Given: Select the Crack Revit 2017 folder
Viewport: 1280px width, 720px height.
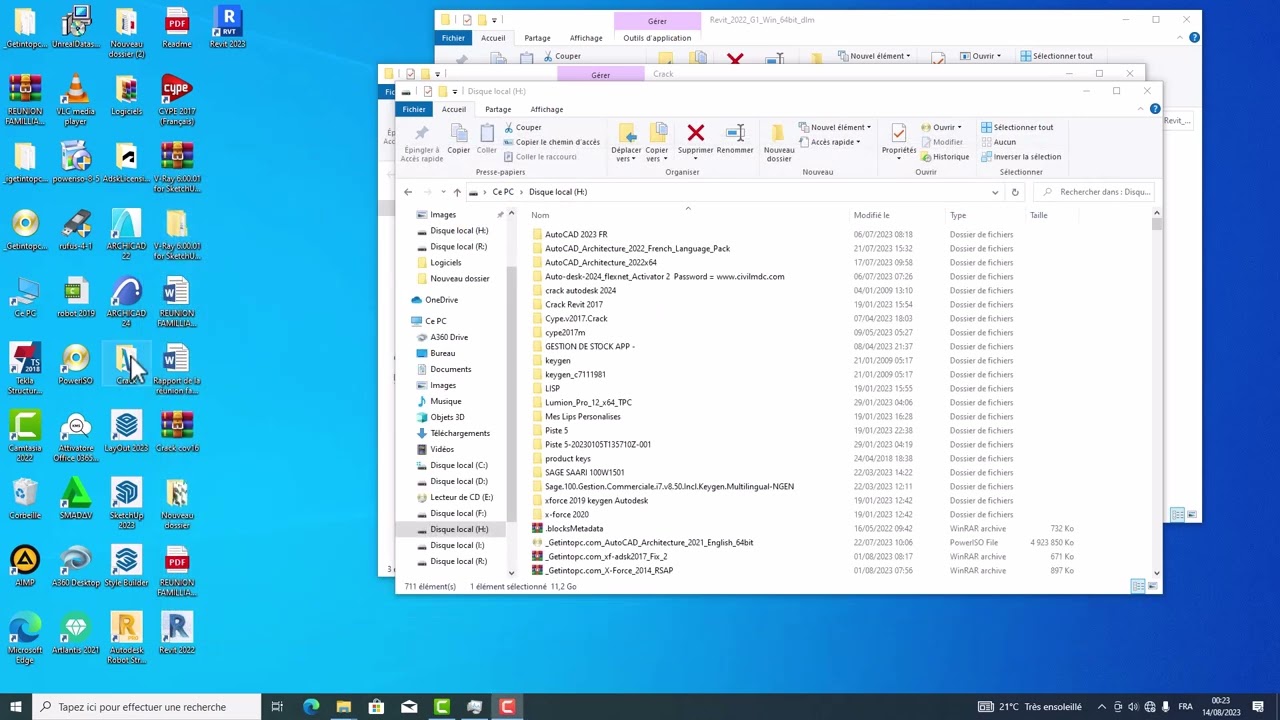Looking at the screenshot, I should click(x=574, y=304).
